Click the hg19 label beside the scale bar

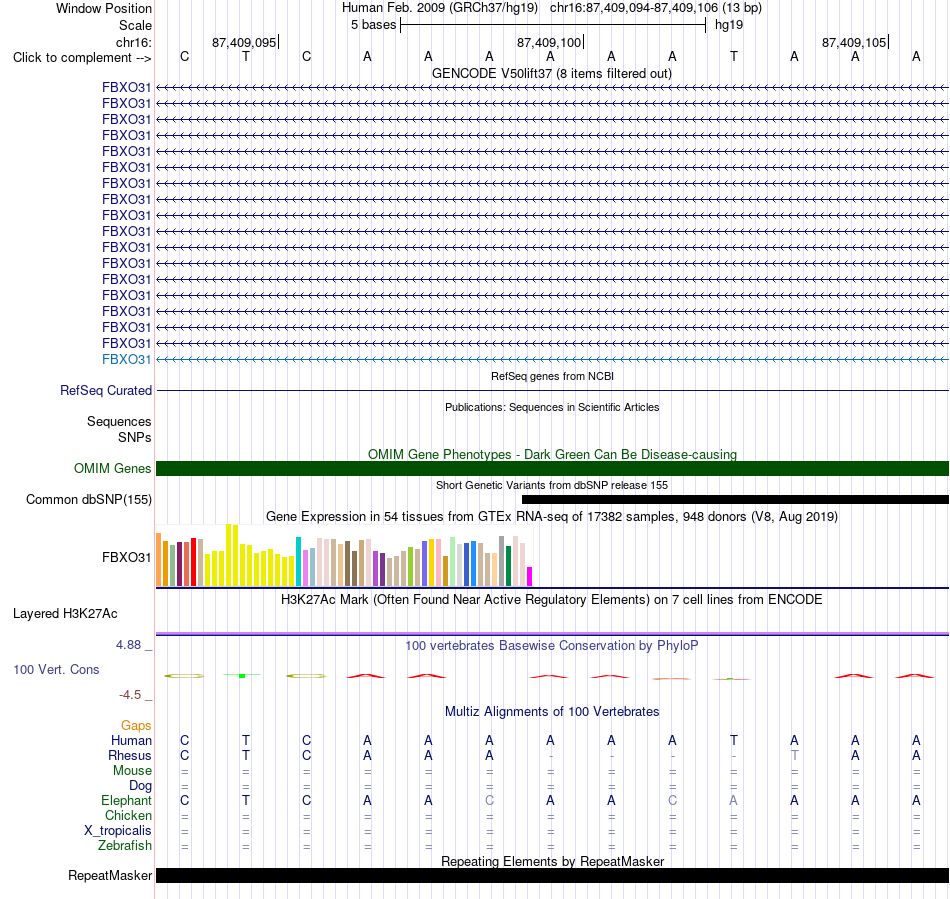729,25
